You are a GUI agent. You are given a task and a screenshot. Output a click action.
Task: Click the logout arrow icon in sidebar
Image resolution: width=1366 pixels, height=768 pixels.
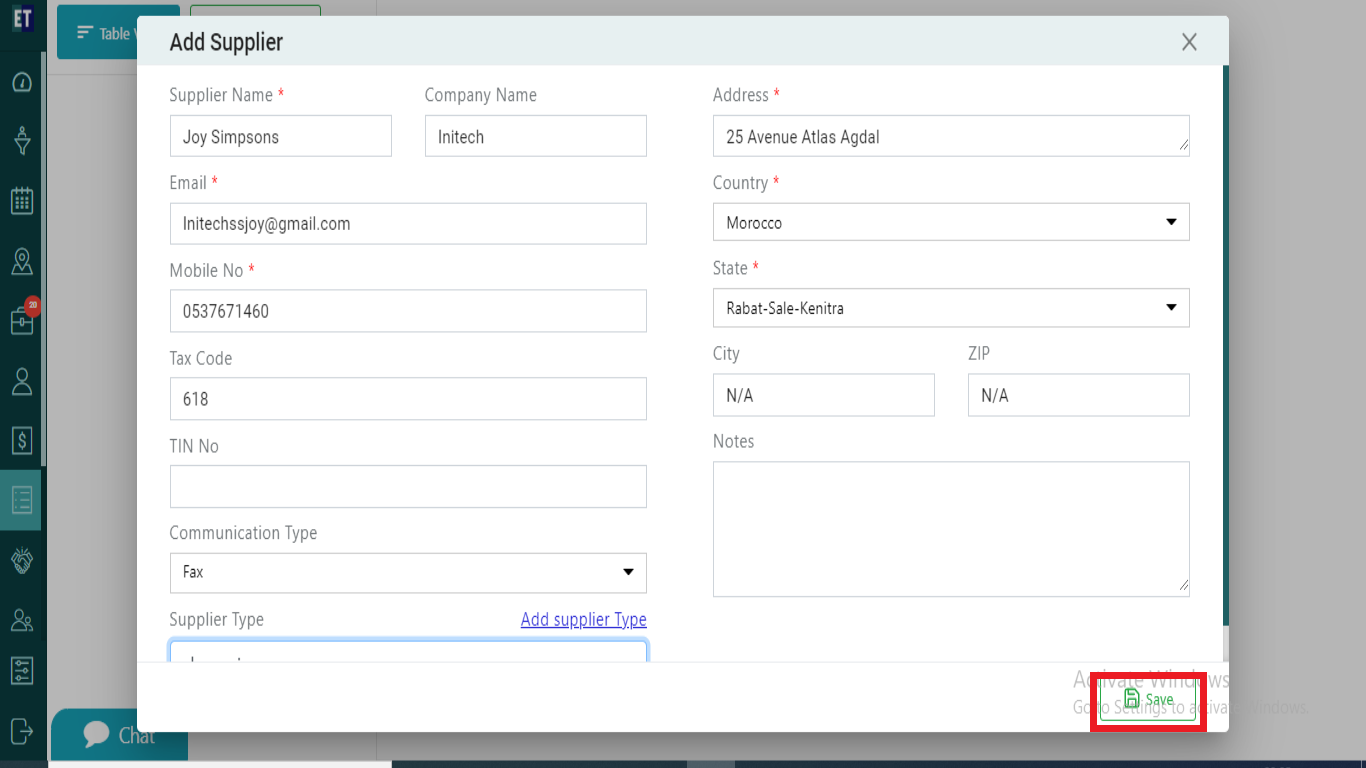pyautogui.click(x=22, y=730)
